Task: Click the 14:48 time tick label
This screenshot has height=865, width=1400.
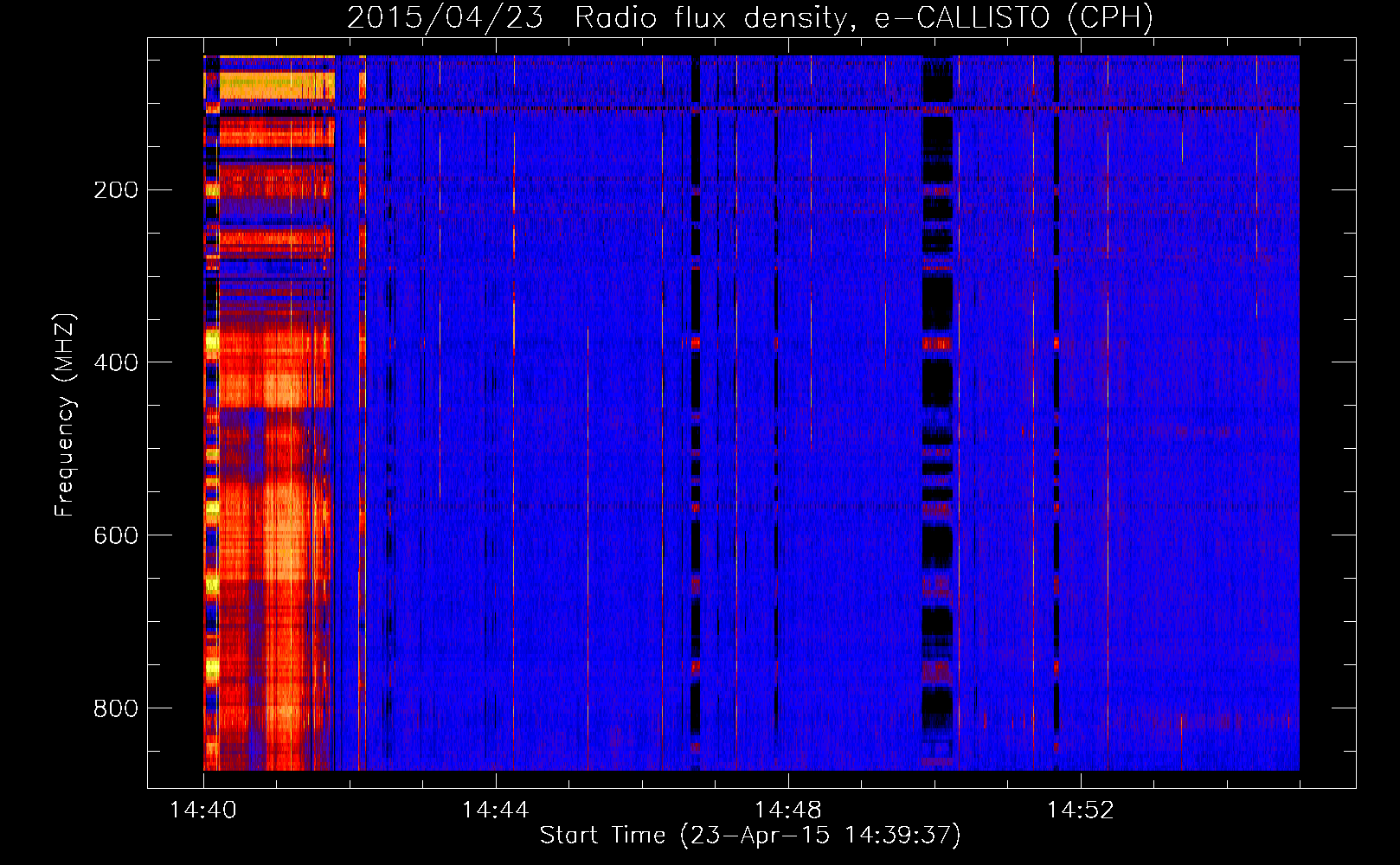Action: [x=788, y=811]
